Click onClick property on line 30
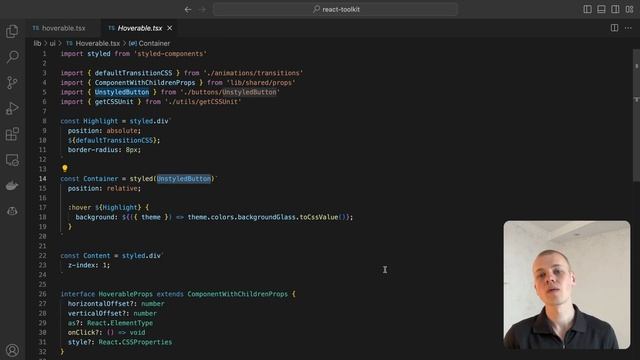Viewport: 640px width, 360px height. (83, 333)
